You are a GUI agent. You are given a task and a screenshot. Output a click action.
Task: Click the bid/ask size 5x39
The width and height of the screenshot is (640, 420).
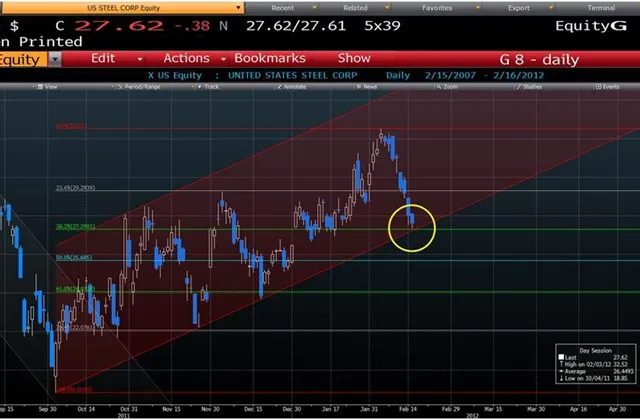(x=382, y=26)
